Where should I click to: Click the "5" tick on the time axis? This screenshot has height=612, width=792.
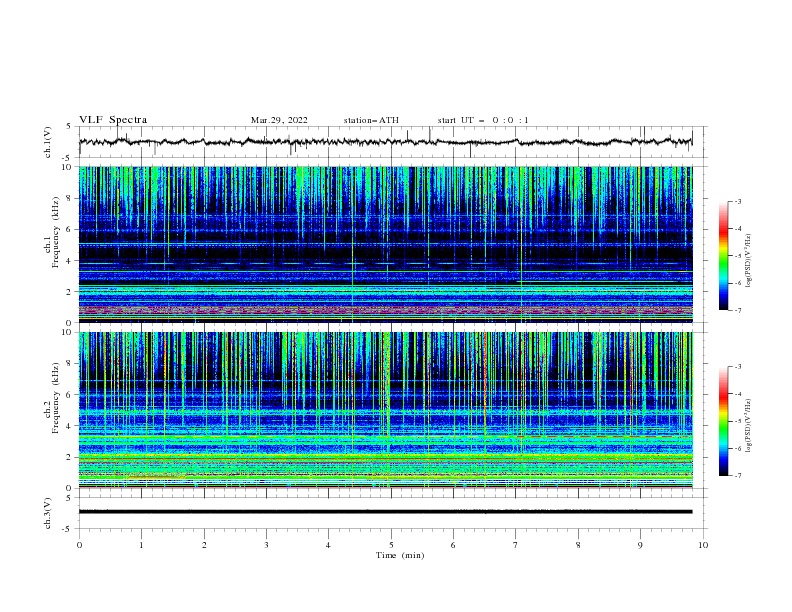point(390,545)
